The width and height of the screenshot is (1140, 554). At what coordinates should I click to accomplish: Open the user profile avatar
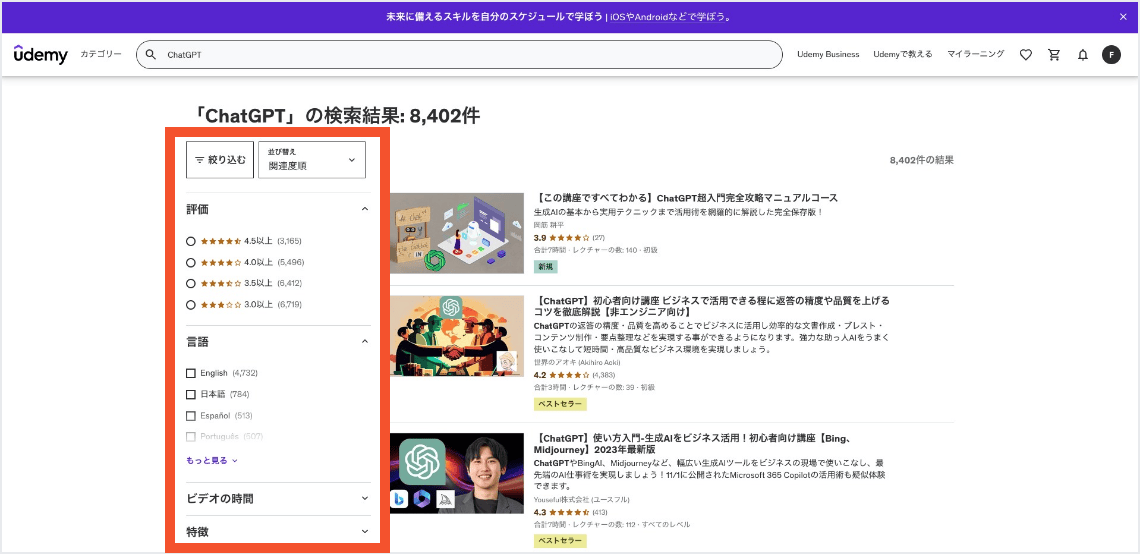coord(1111,55)
